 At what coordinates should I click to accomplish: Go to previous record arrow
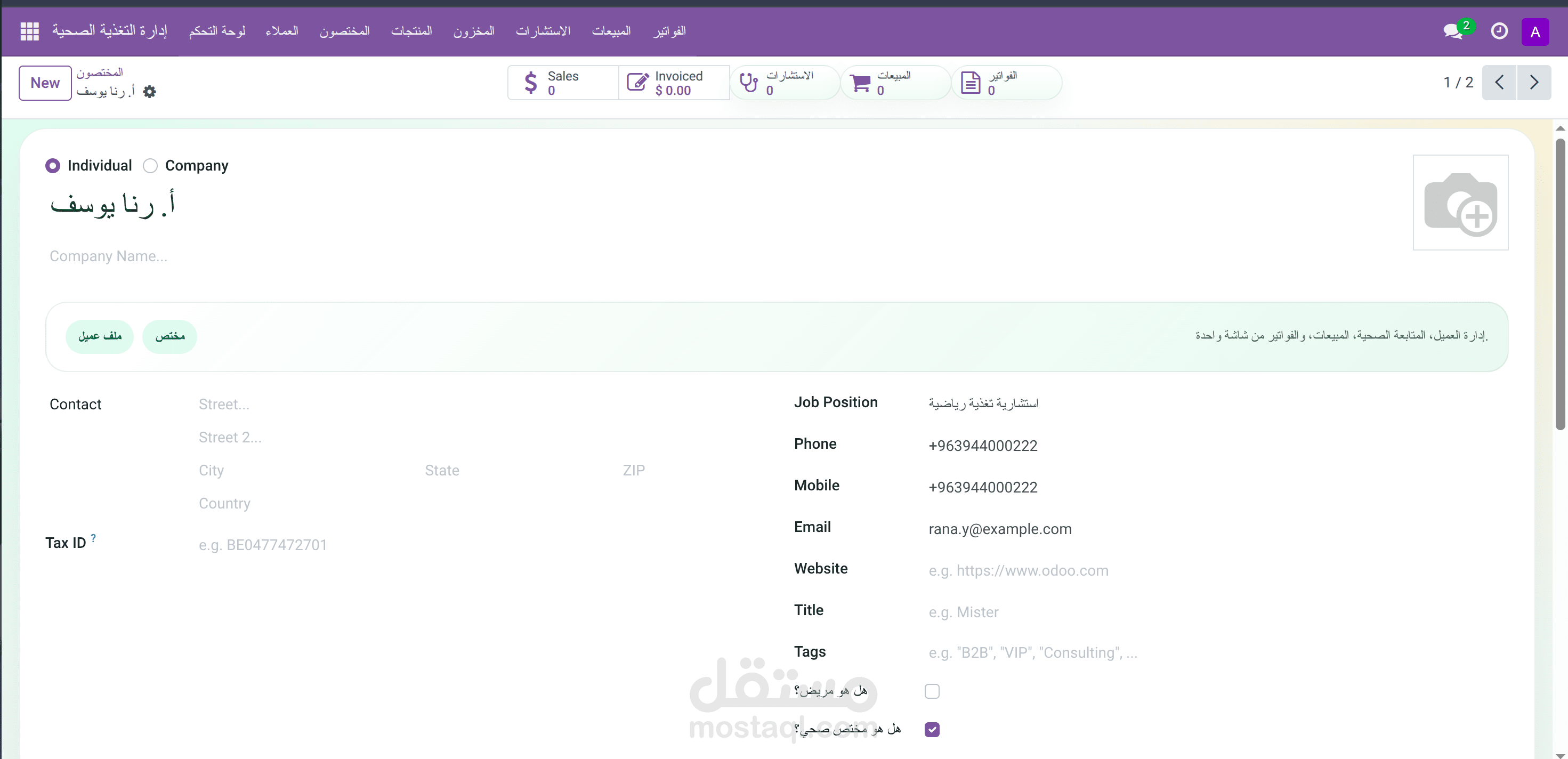click(x=1499, y=82)
